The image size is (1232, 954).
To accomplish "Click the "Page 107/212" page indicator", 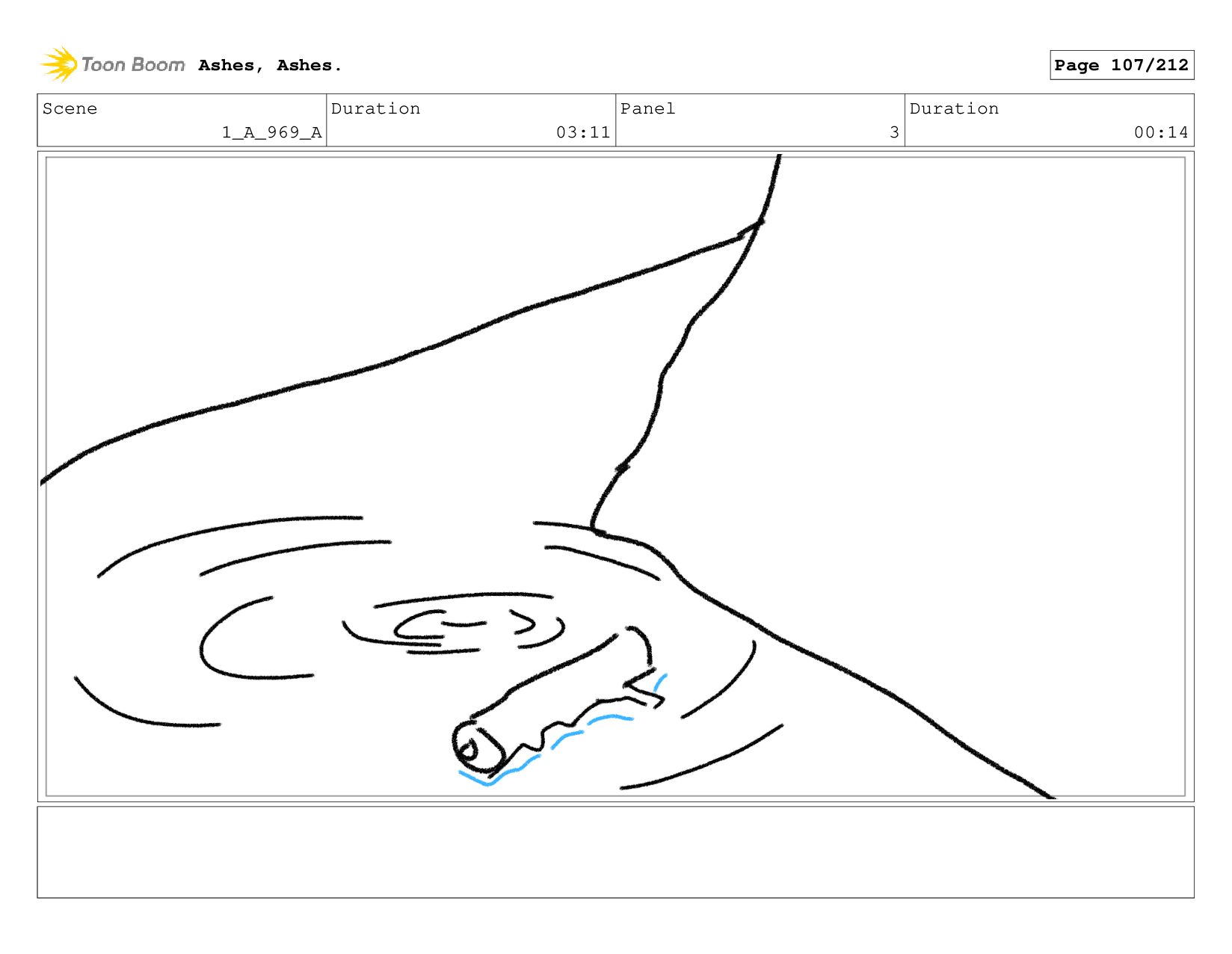I will point(1121,65).
